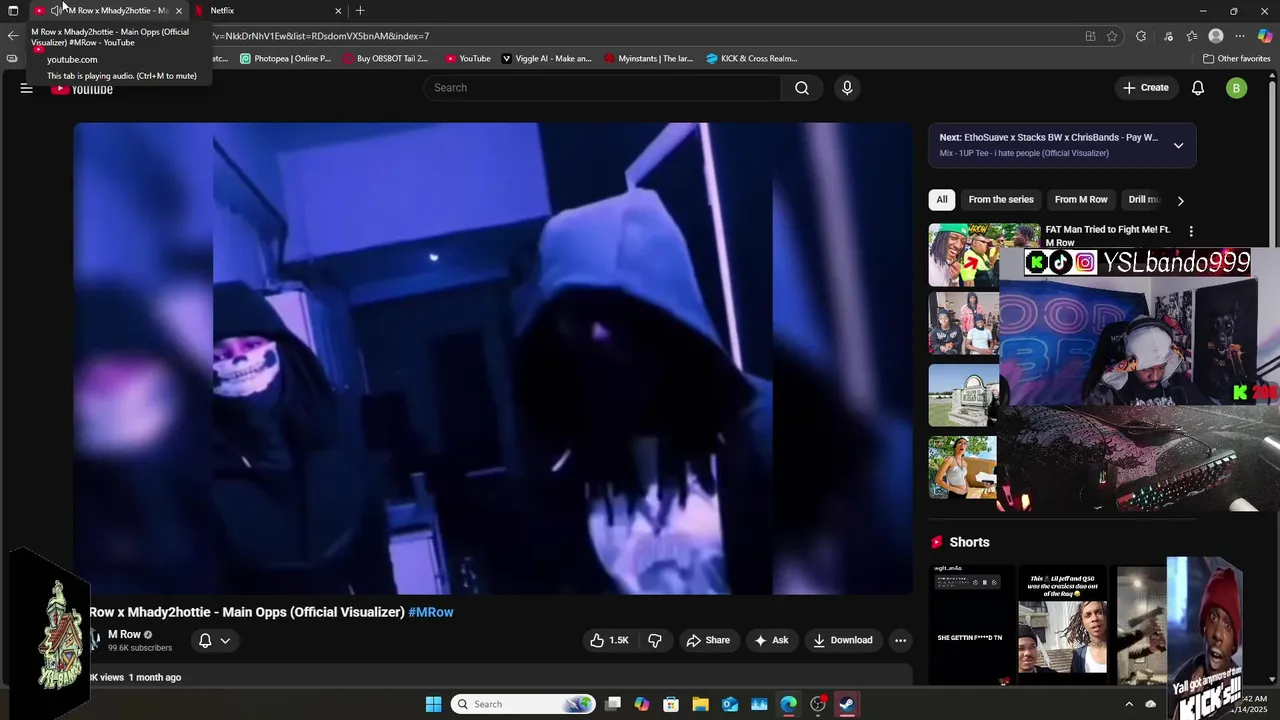Expand Other favorites folder

(1236, 59)
